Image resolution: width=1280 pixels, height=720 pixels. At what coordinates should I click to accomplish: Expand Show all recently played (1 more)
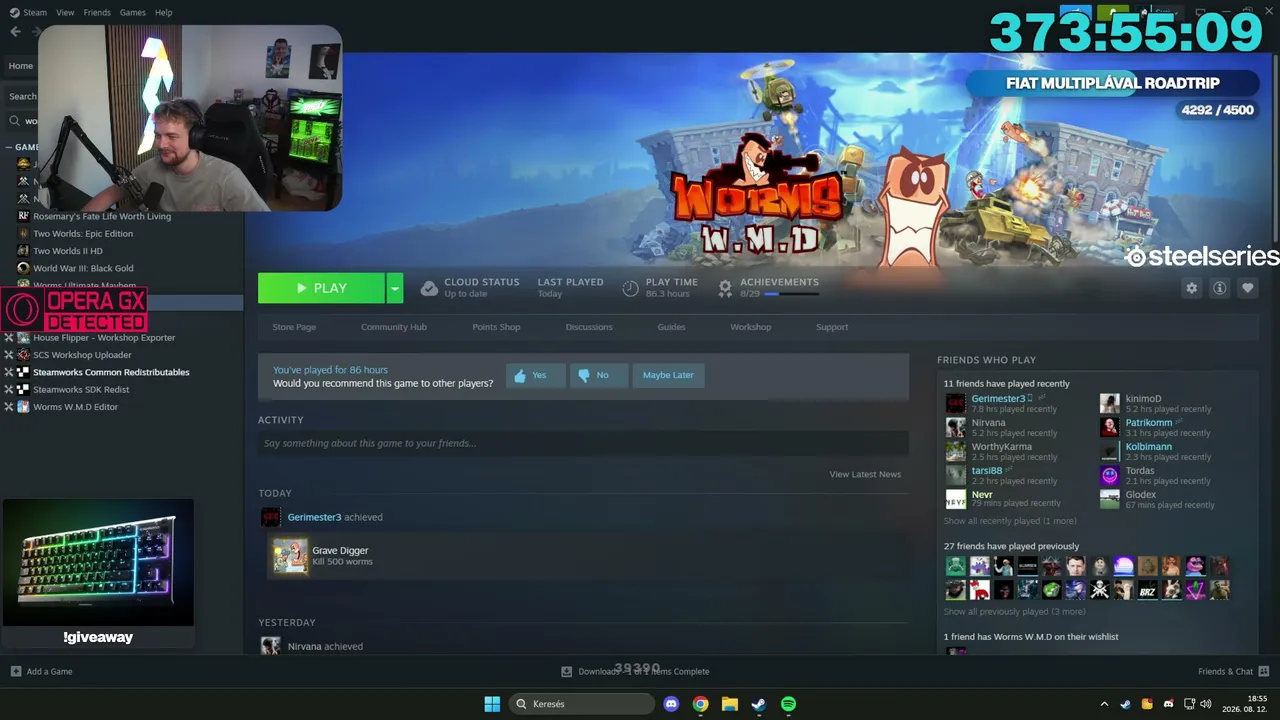click(1010, 521)
